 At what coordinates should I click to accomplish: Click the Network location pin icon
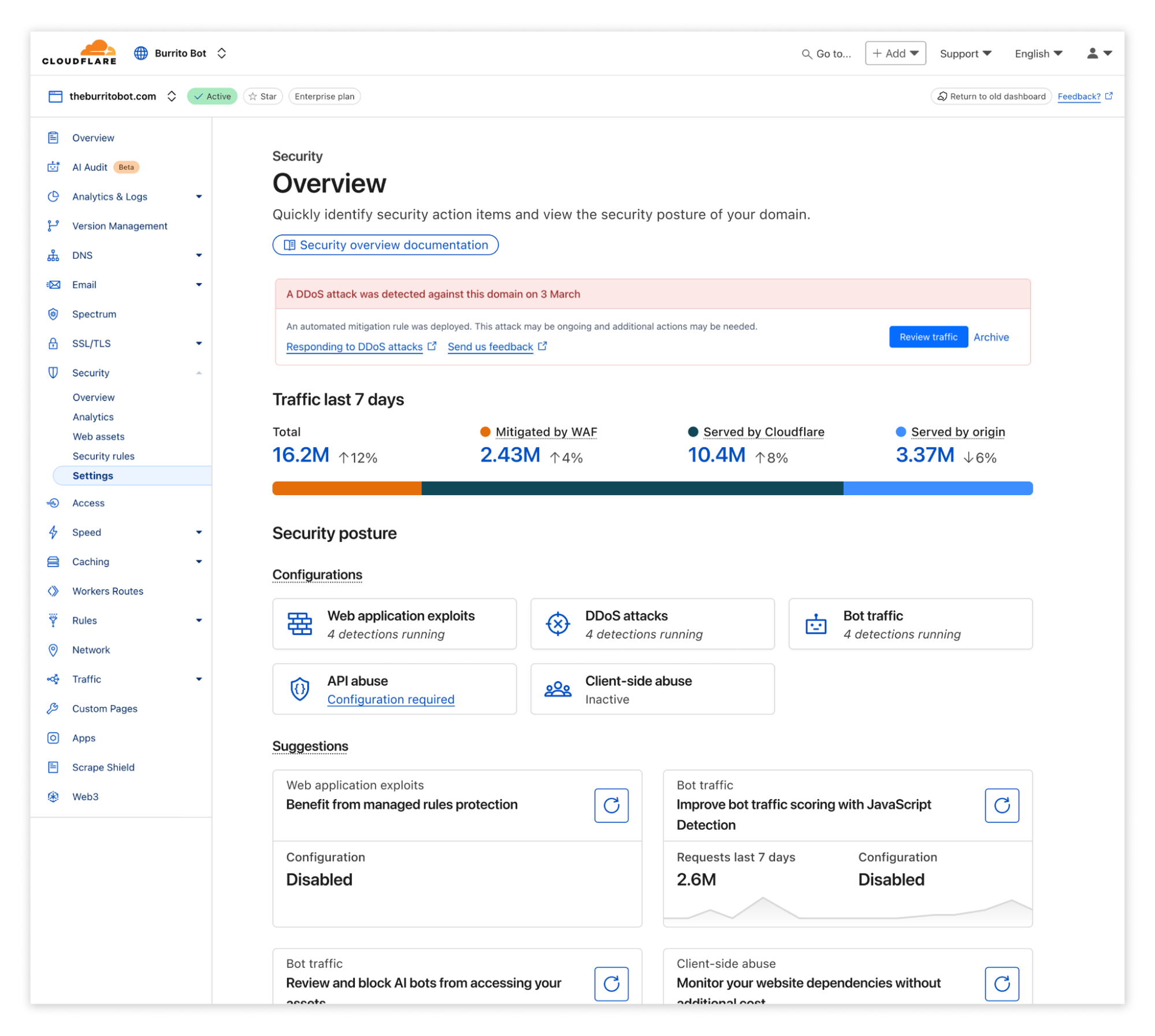[x=53, y=651]
